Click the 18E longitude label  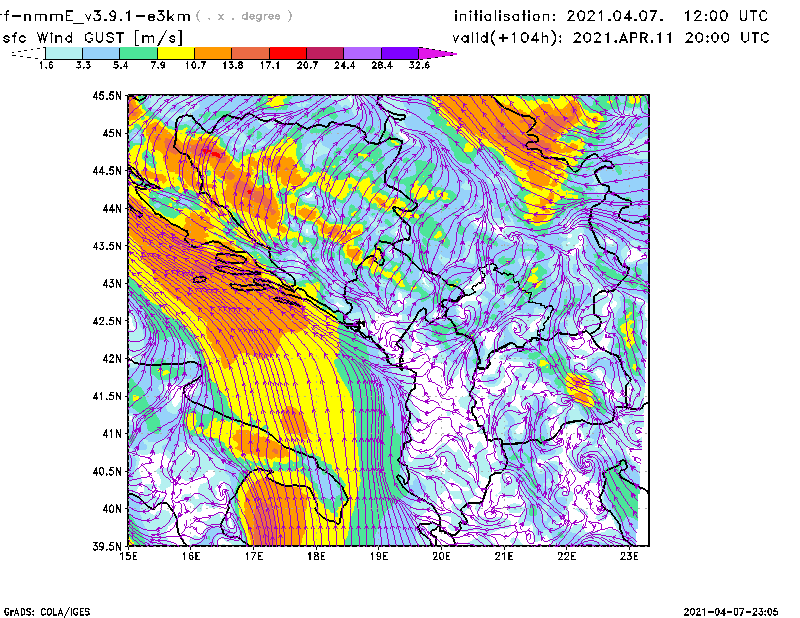point(316,556)
